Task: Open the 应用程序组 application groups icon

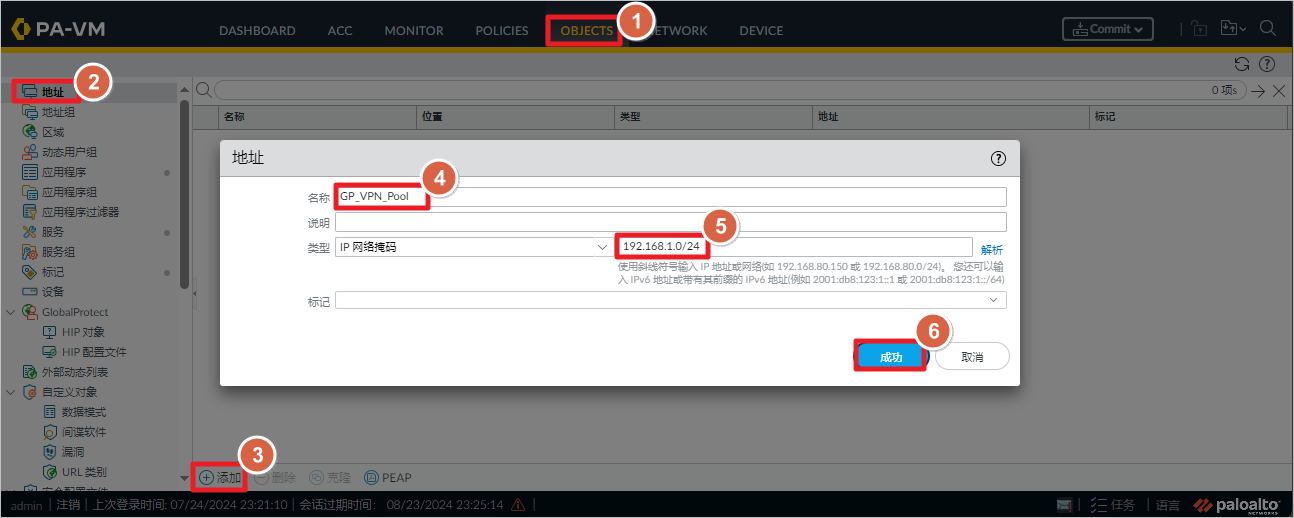Action: pos(30,192)
